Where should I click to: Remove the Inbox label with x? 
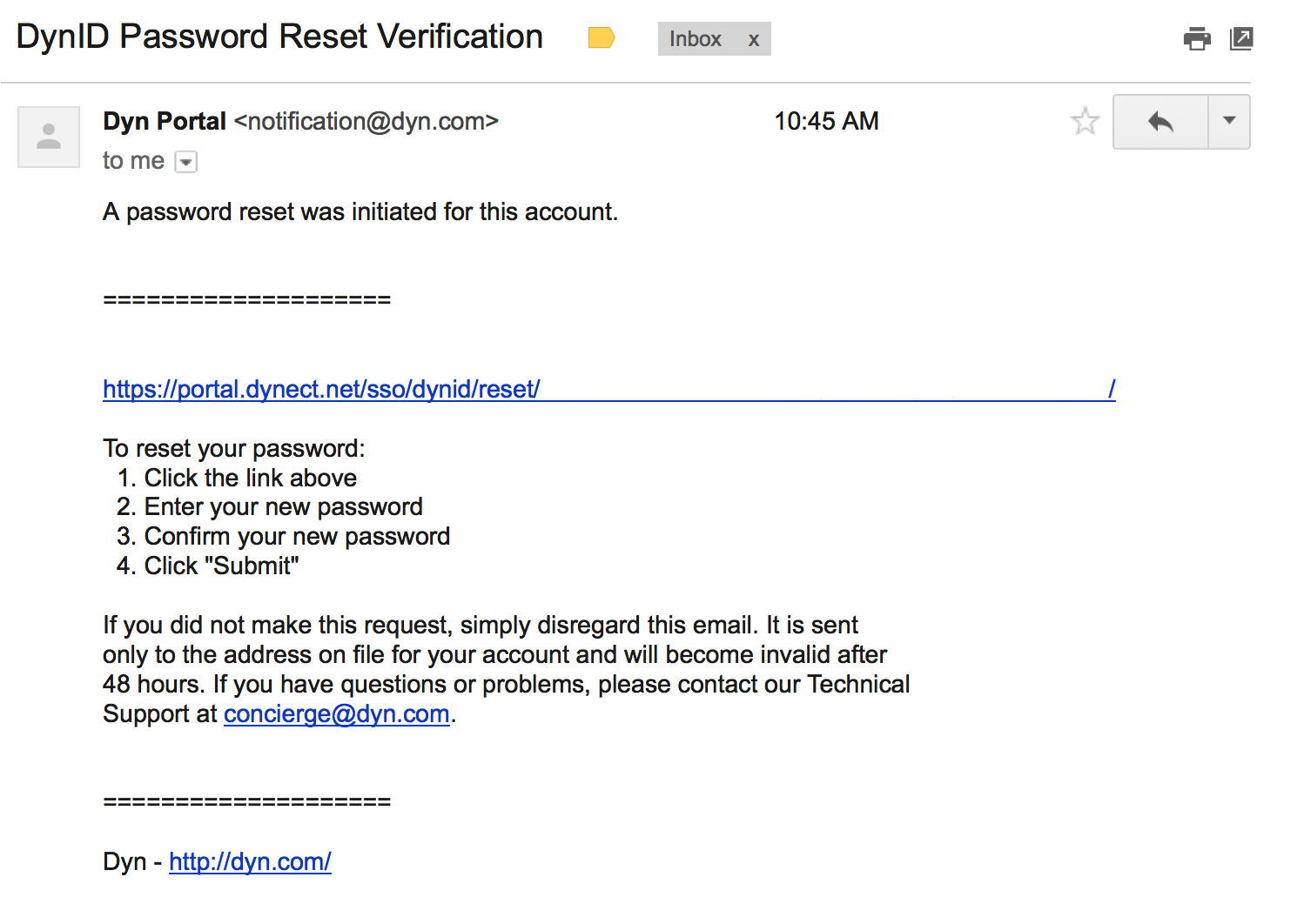click(x=754, y=40)
